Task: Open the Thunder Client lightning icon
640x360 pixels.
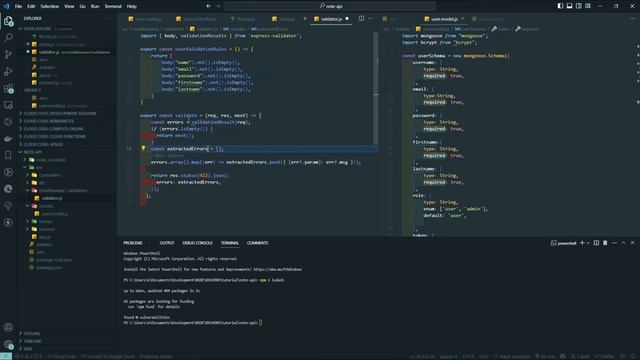Action: 8,222
